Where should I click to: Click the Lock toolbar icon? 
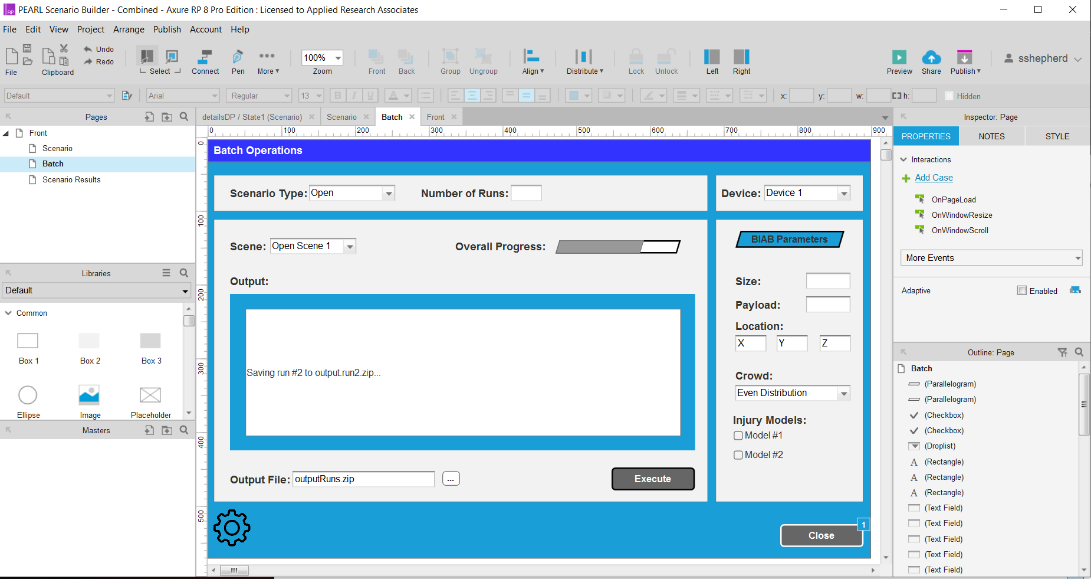coord(636,60)
